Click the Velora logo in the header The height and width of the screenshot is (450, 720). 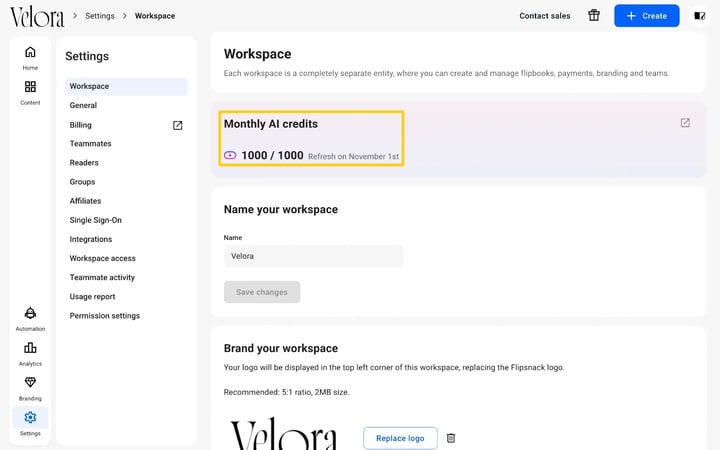37,17
